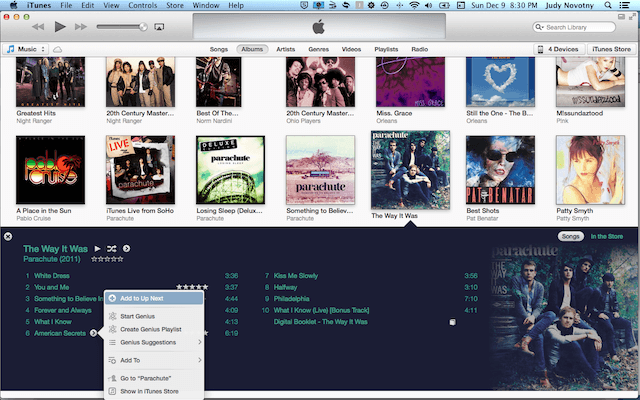640x400 pixels.
Task: Choose Go to "Parachute" menu item
Action: pos(154,378)
